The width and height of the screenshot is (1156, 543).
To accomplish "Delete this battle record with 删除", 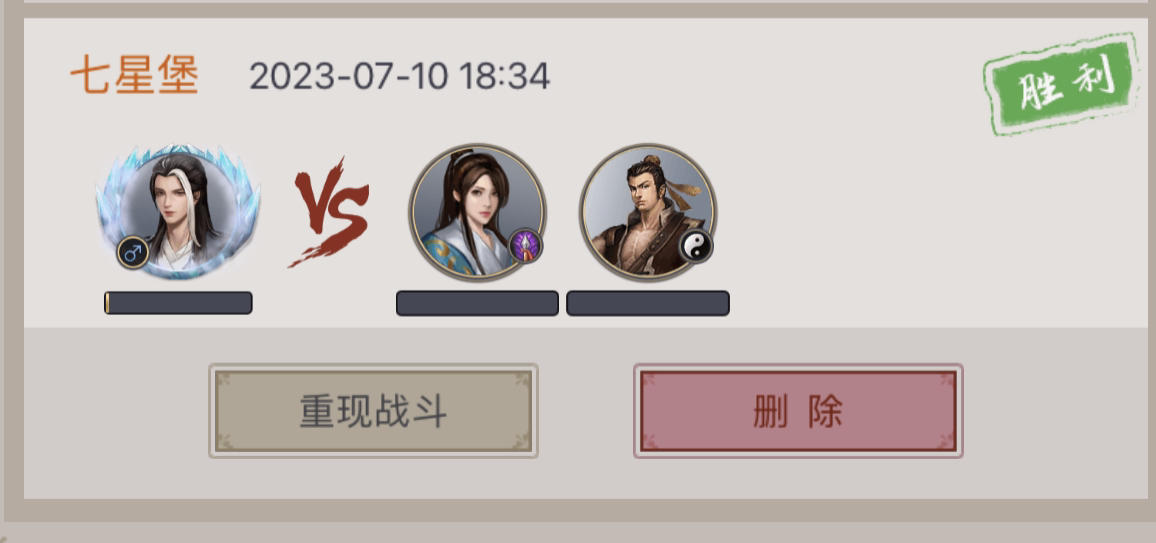I will (x=798, y=410).
